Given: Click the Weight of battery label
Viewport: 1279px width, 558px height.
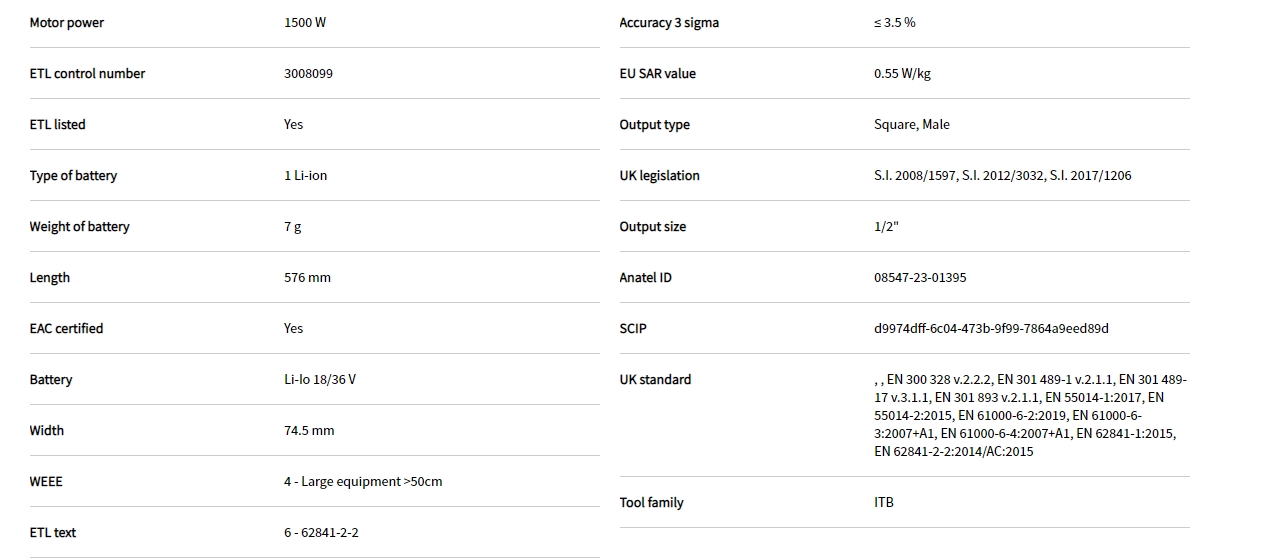Looking at the screenshot, I should tap(80, 226).
